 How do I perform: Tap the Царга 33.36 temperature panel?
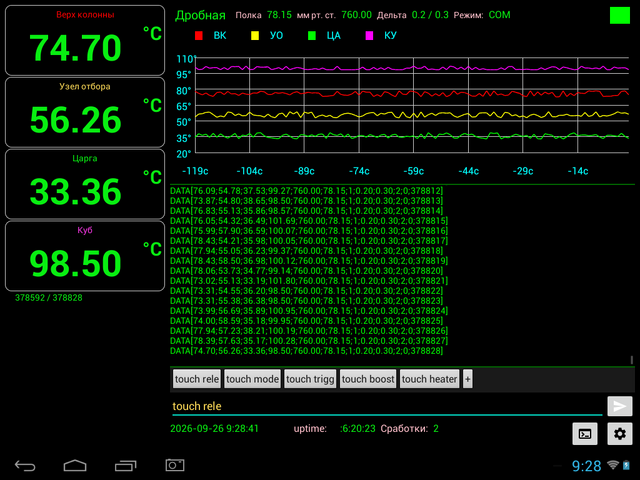coord(85,184)
